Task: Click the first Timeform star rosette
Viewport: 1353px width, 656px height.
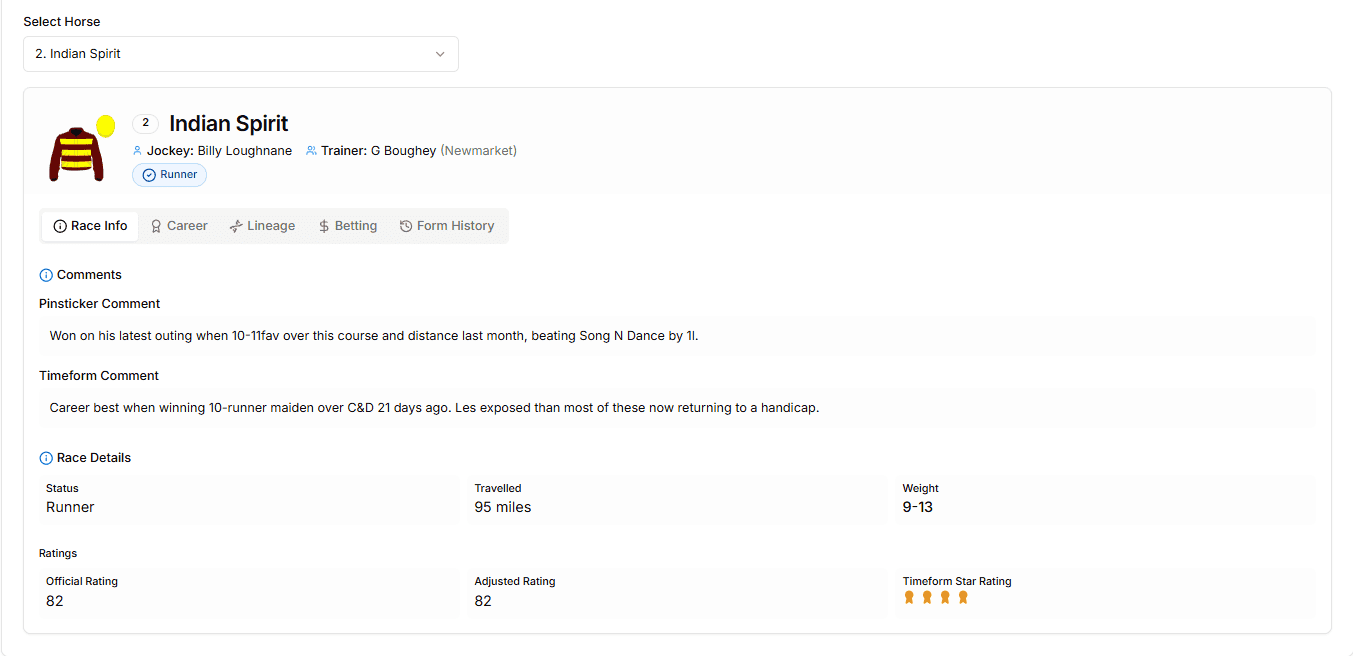Action: [x=909, y=598]
